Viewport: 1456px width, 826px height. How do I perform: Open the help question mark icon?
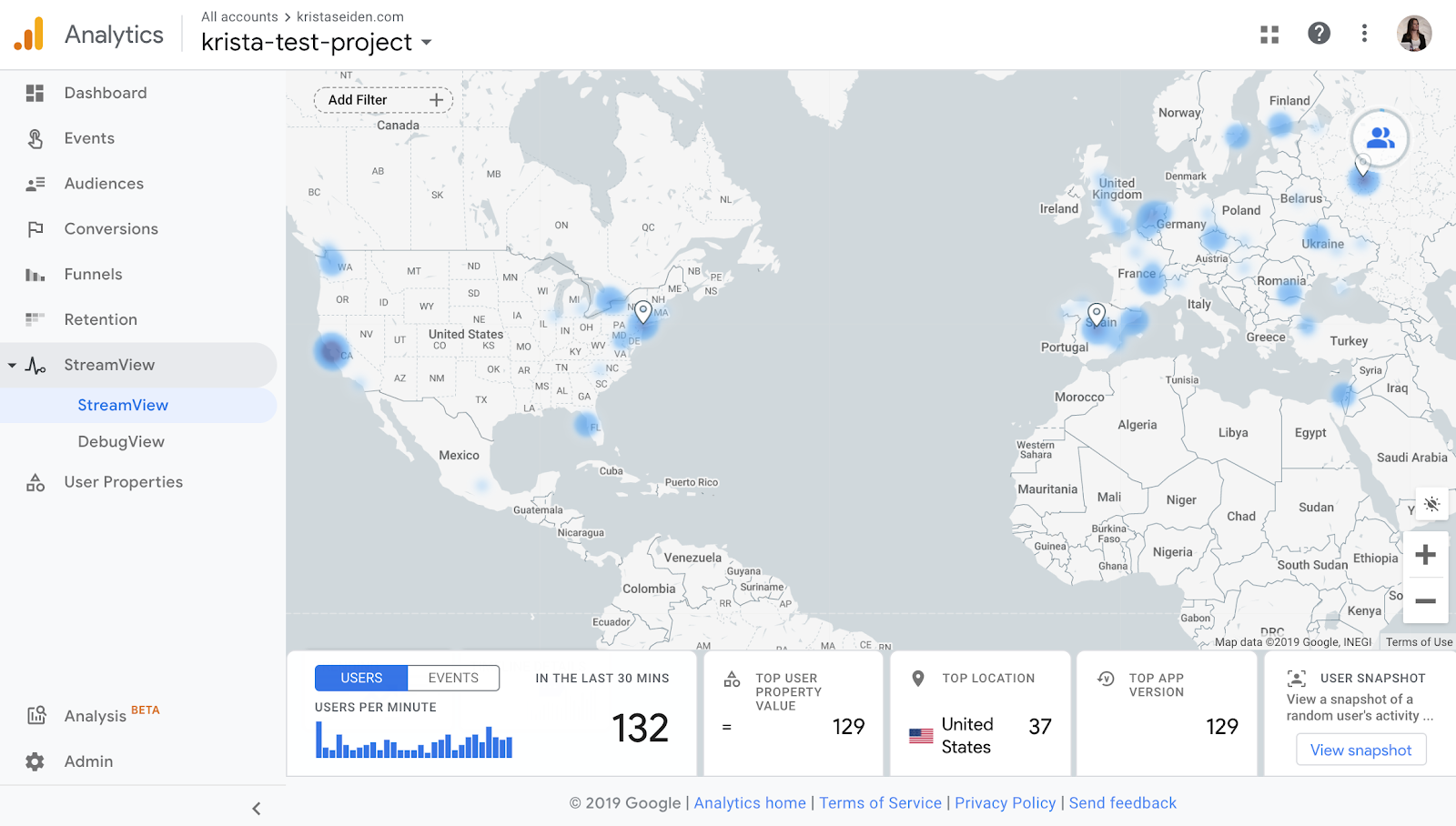(x=1319, y=34)
